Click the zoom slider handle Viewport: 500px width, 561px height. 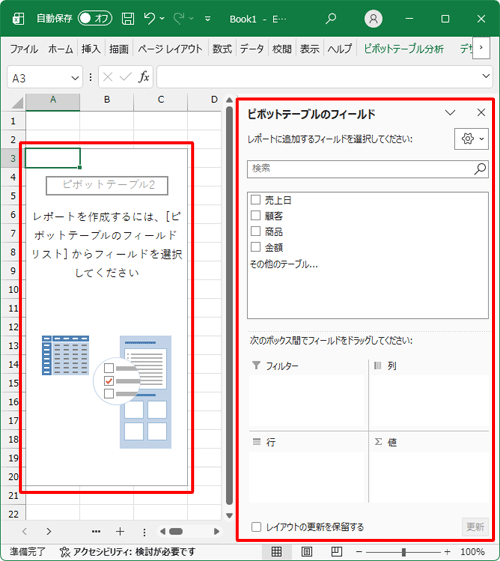(x=404, y=552)
